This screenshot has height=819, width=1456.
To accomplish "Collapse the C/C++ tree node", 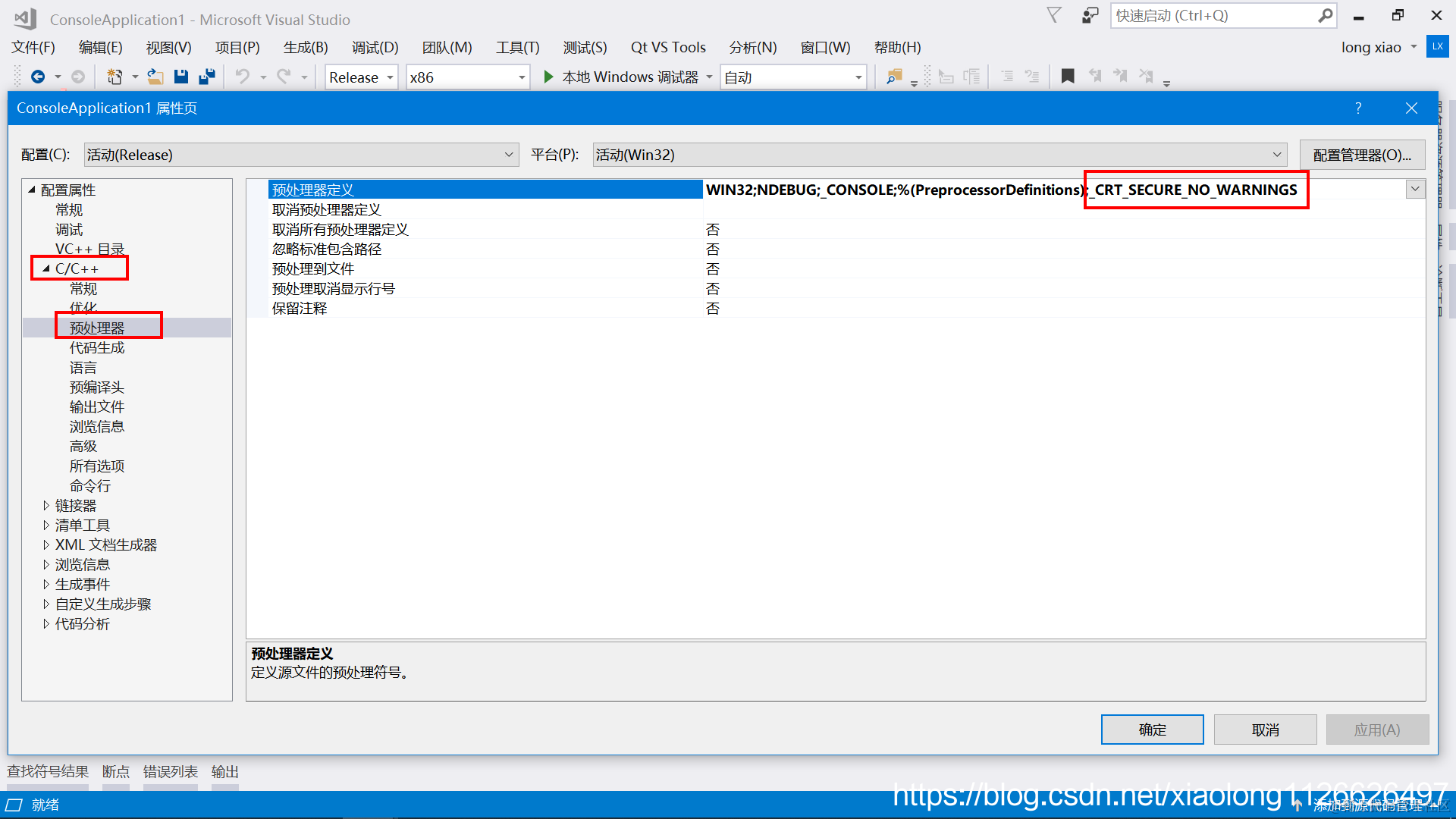I will click(x=46, y=268).
